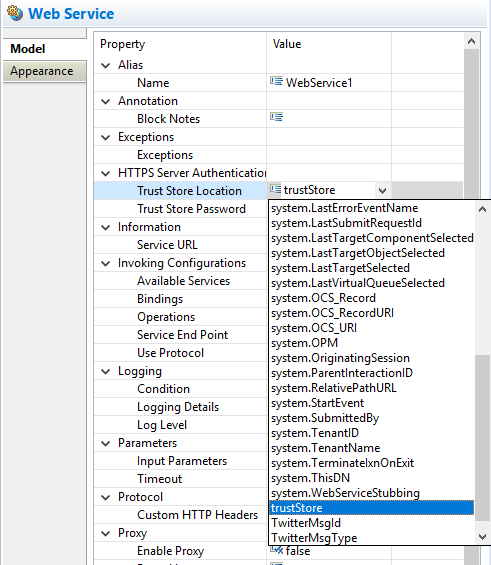The width and height of the screenshot is (491, 565).
Task: Click the dropdown list's scroll down arrow
Action: point(482,537)
